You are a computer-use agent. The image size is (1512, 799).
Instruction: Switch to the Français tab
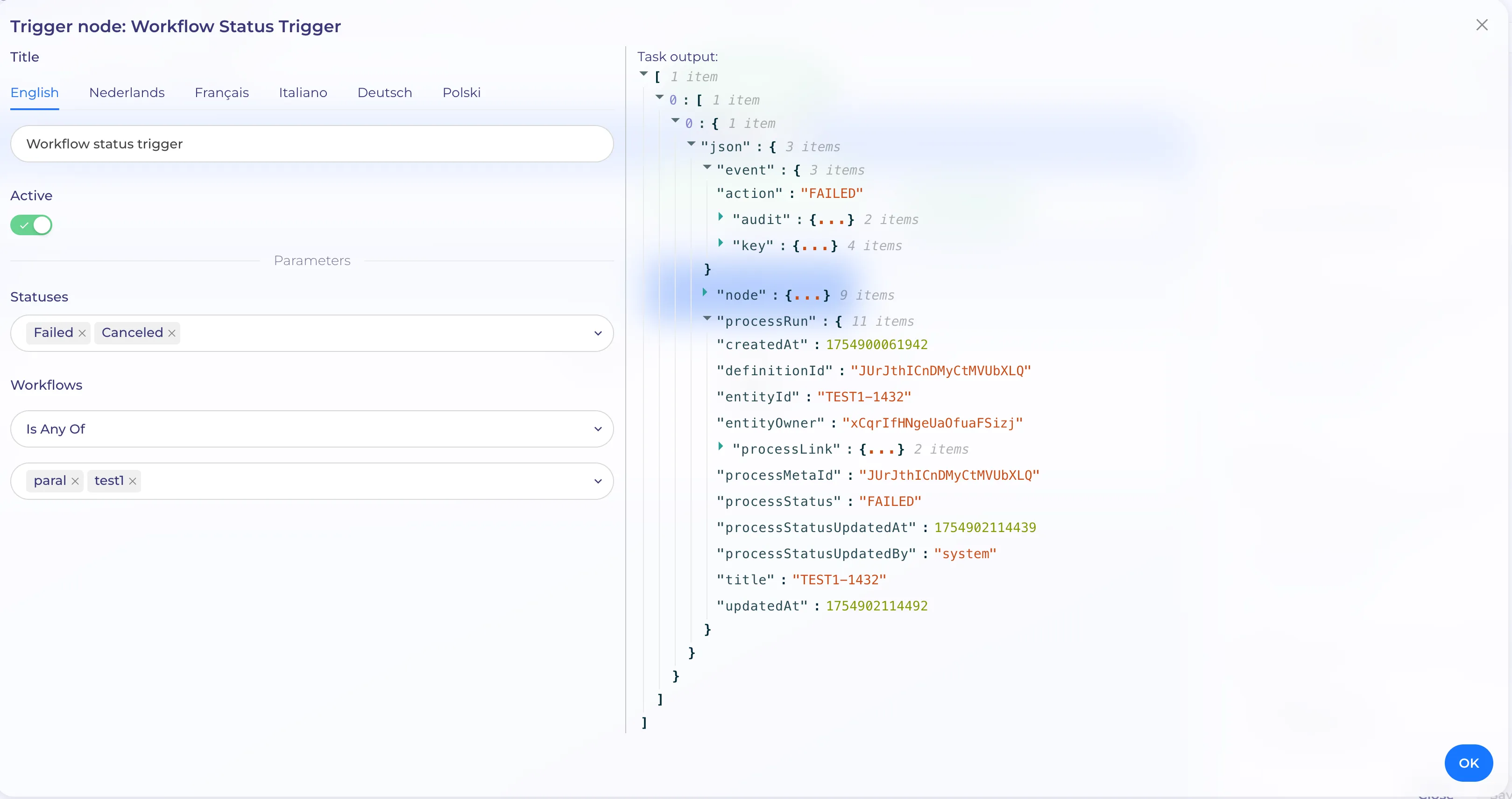[x=222, y=93]
